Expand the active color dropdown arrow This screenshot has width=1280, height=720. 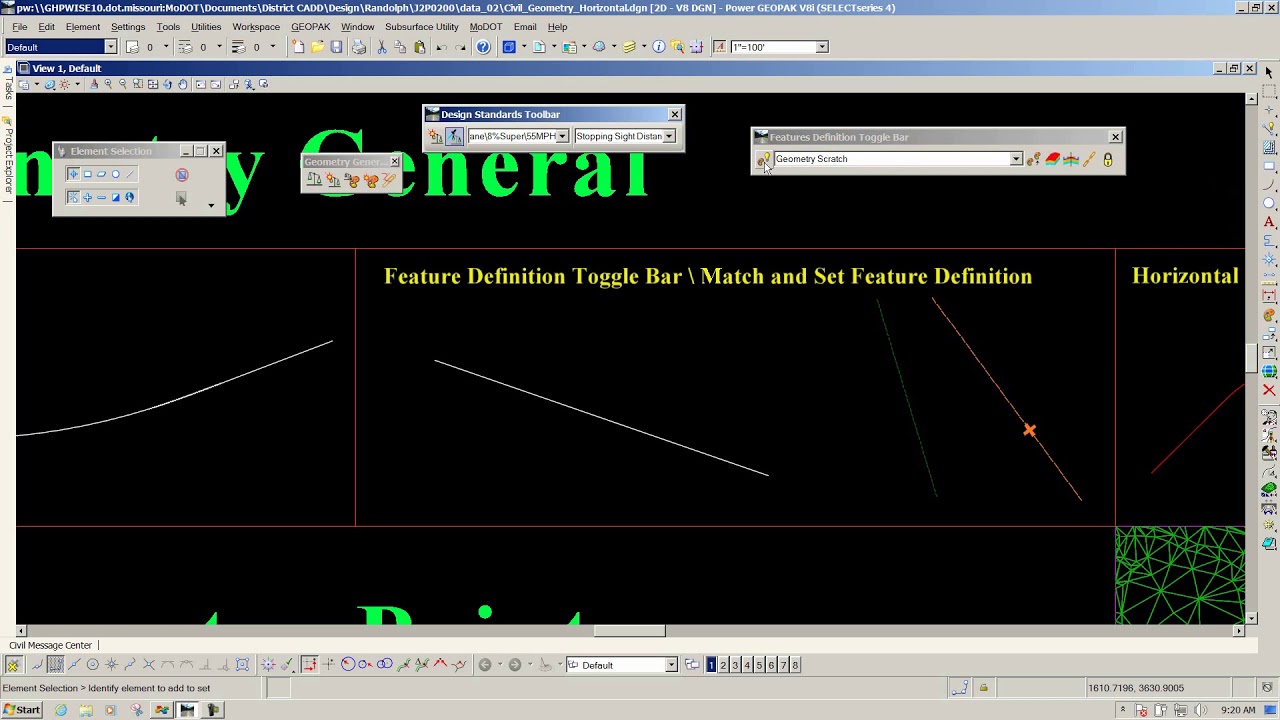point(166,47)
